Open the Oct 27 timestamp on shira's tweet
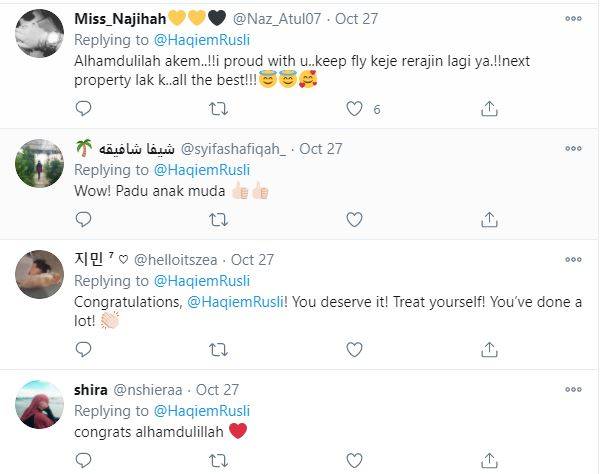601x474 pixels. coord(217,389)
